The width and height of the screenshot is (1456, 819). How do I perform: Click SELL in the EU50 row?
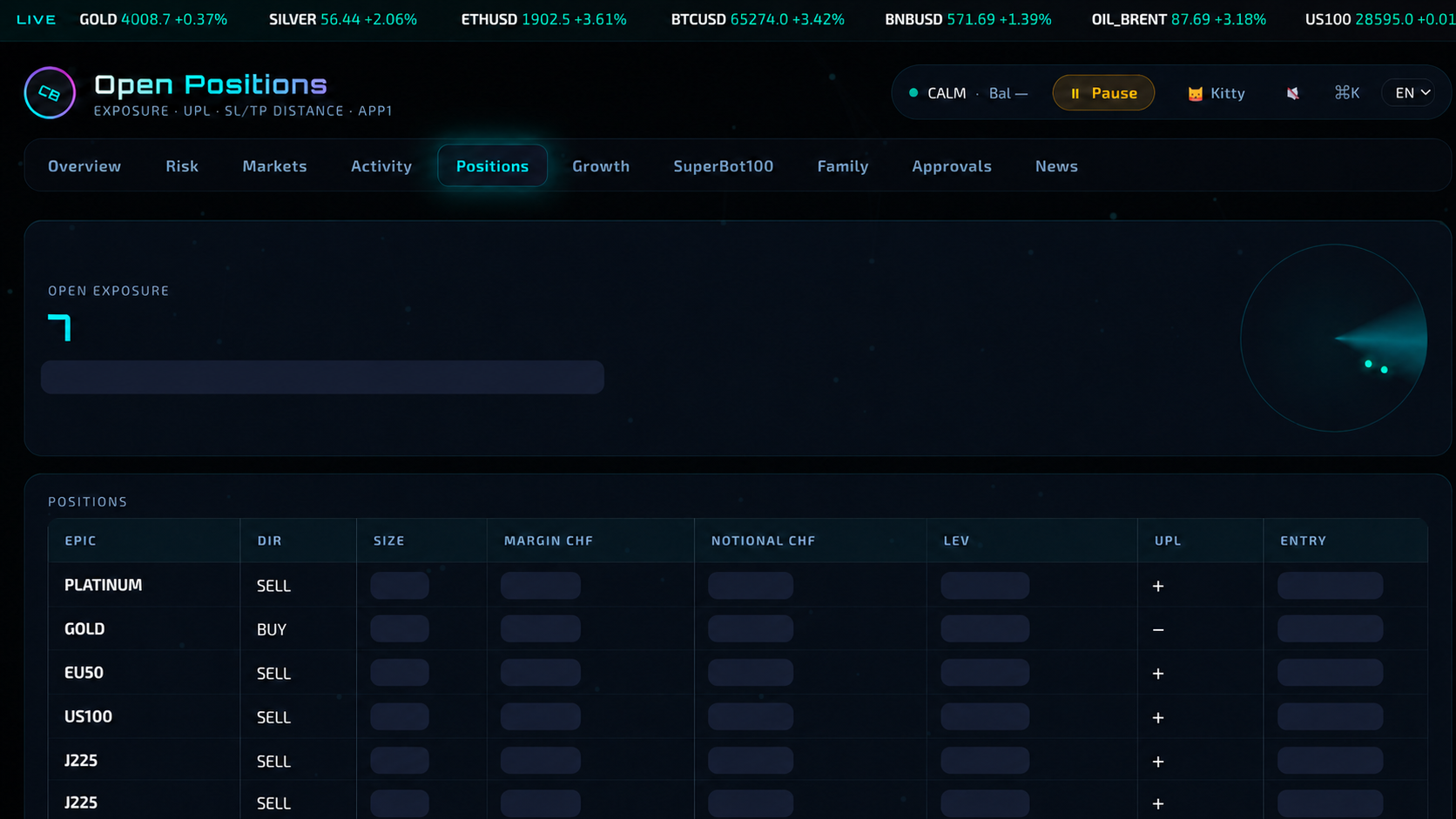point(273,674)
